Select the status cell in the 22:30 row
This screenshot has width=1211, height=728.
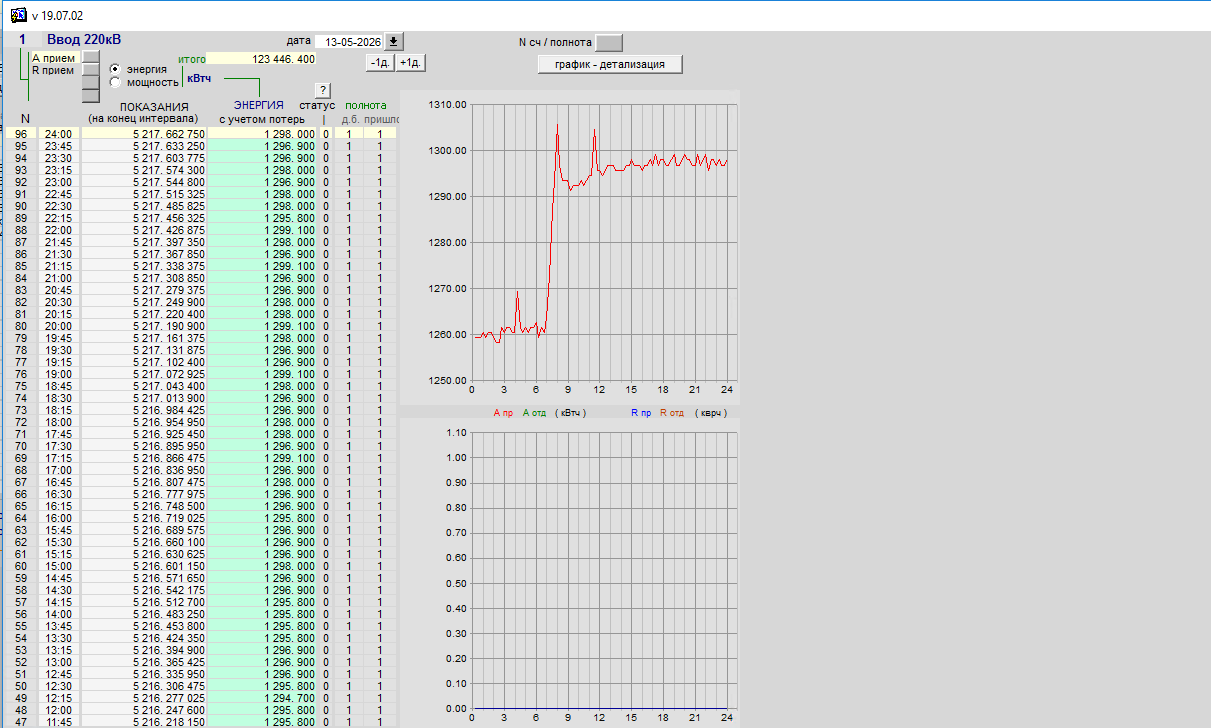[325, 205]
